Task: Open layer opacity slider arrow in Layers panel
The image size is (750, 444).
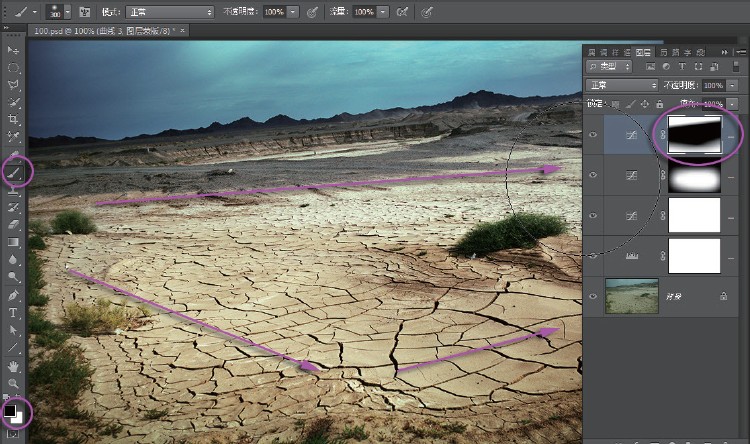Action: click(732, 85)
